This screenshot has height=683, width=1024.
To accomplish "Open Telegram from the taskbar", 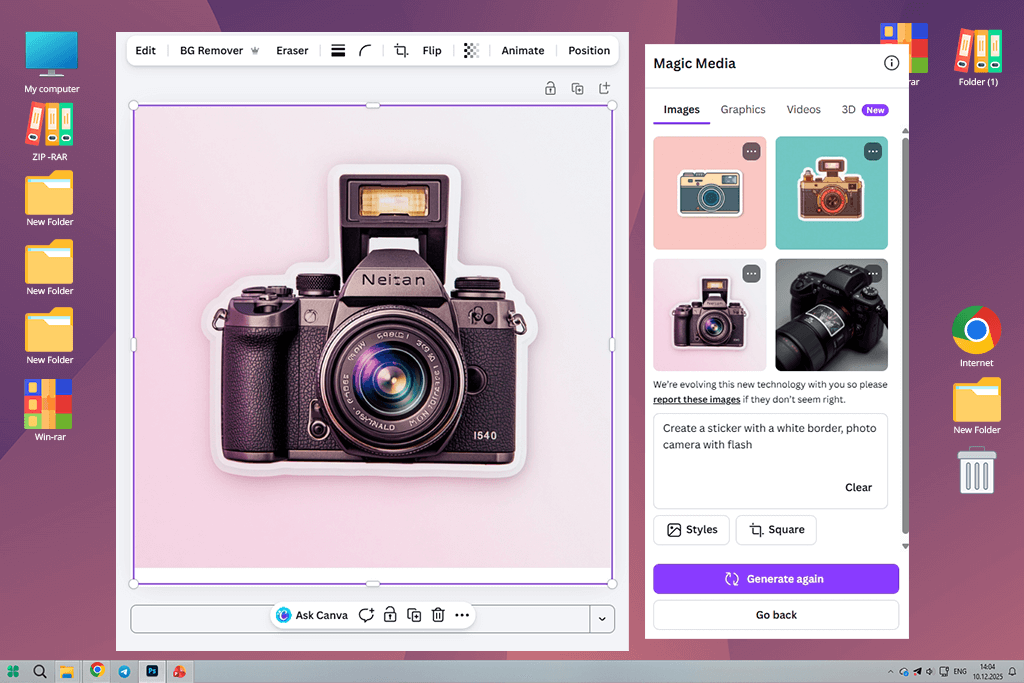I will 124,671.
